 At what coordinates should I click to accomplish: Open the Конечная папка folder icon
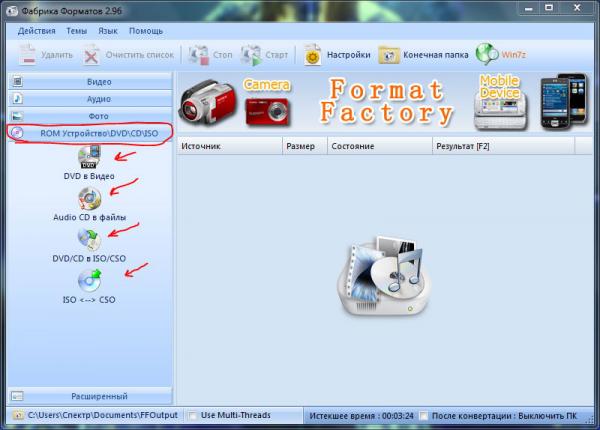389,55
